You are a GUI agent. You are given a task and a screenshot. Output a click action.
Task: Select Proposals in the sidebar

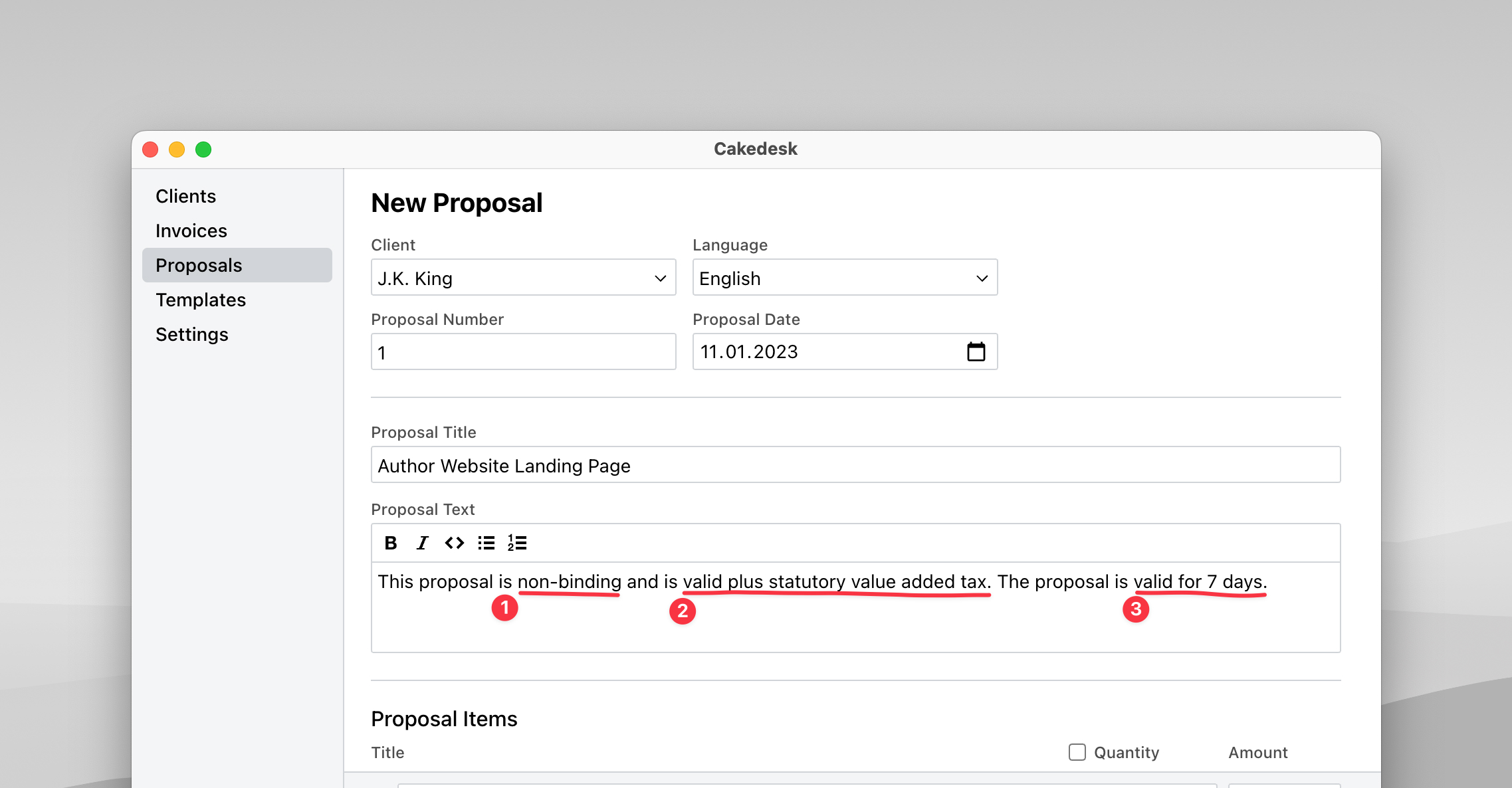click(x=198, y=265)
